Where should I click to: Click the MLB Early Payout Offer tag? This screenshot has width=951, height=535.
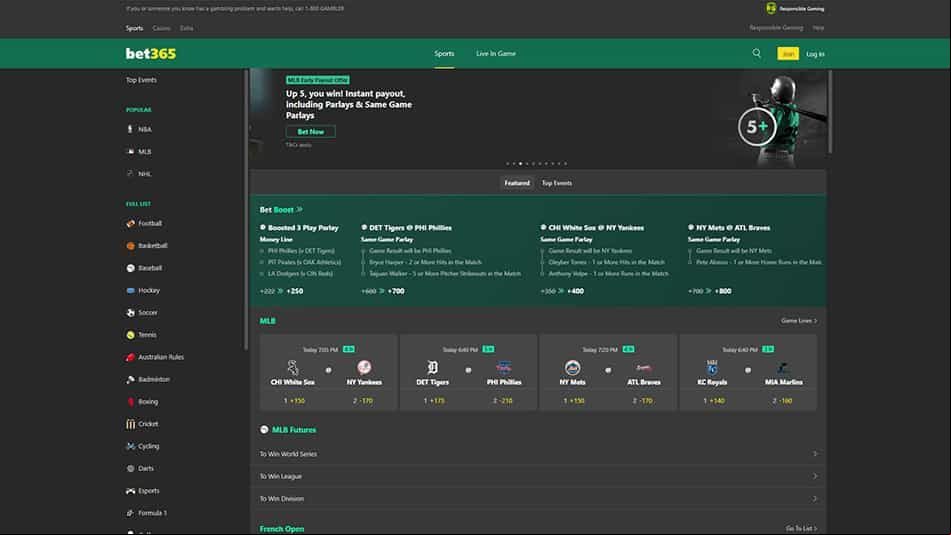[317, 80]
